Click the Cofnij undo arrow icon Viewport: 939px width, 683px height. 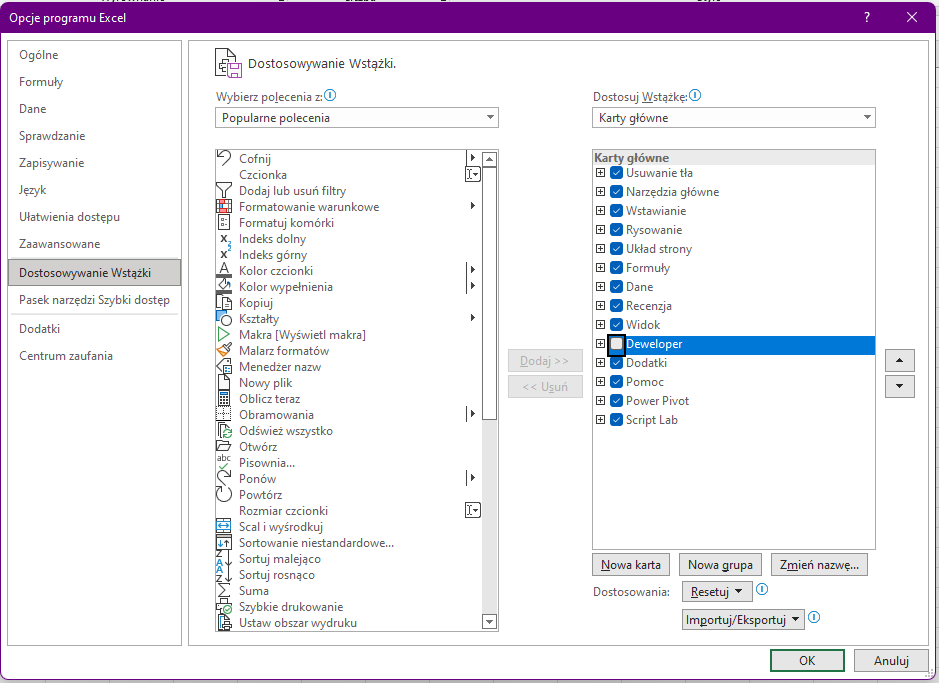click(223, 158)
